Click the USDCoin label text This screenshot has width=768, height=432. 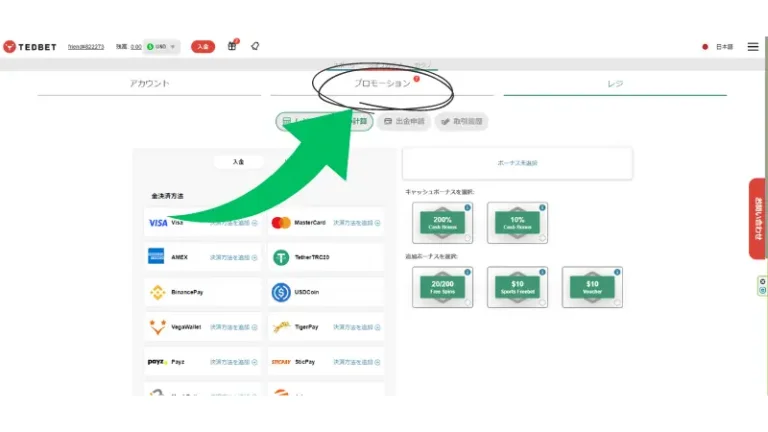(307, 292)
